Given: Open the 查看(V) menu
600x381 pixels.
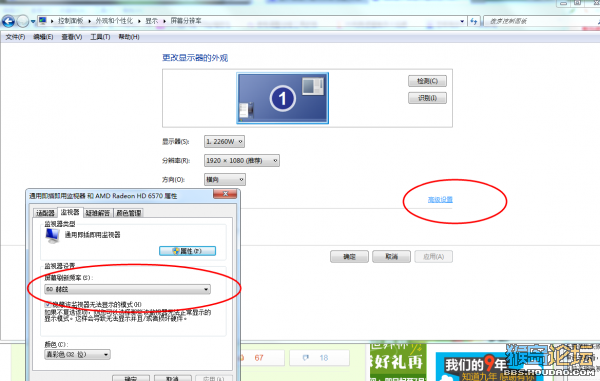Looking at the screenshot, I should coord(72,37).
